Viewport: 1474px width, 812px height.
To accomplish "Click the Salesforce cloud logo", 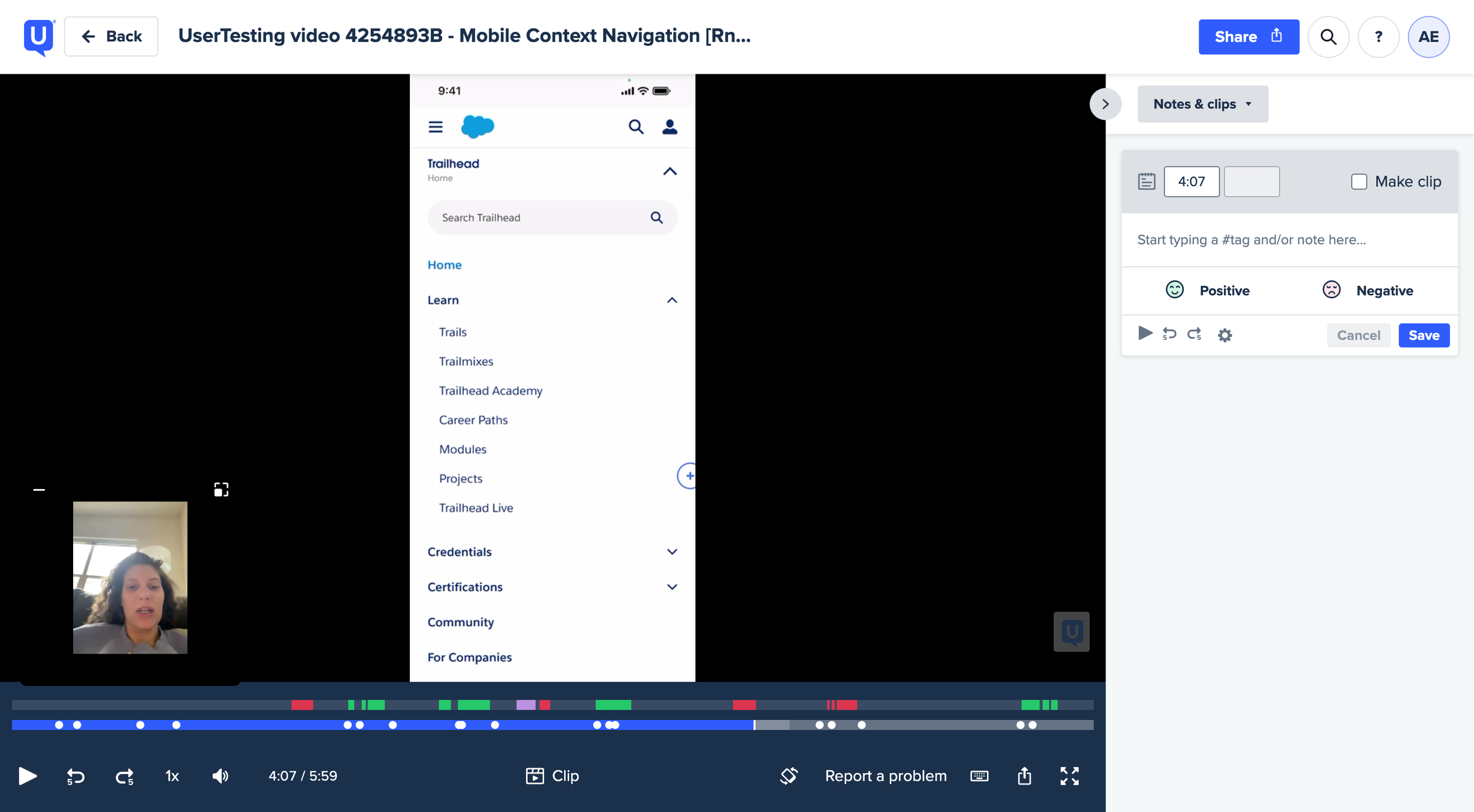I will pos(478,127).
